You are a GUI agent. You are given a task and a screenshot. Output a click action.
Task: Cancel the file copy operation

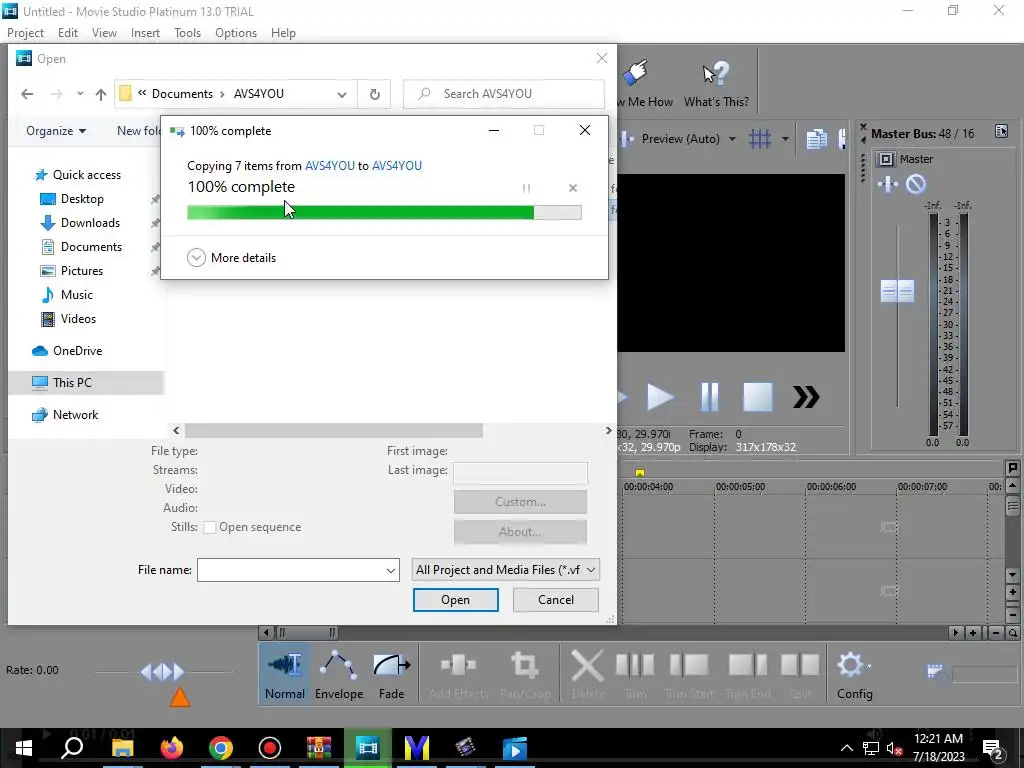(x=573, y=188)
